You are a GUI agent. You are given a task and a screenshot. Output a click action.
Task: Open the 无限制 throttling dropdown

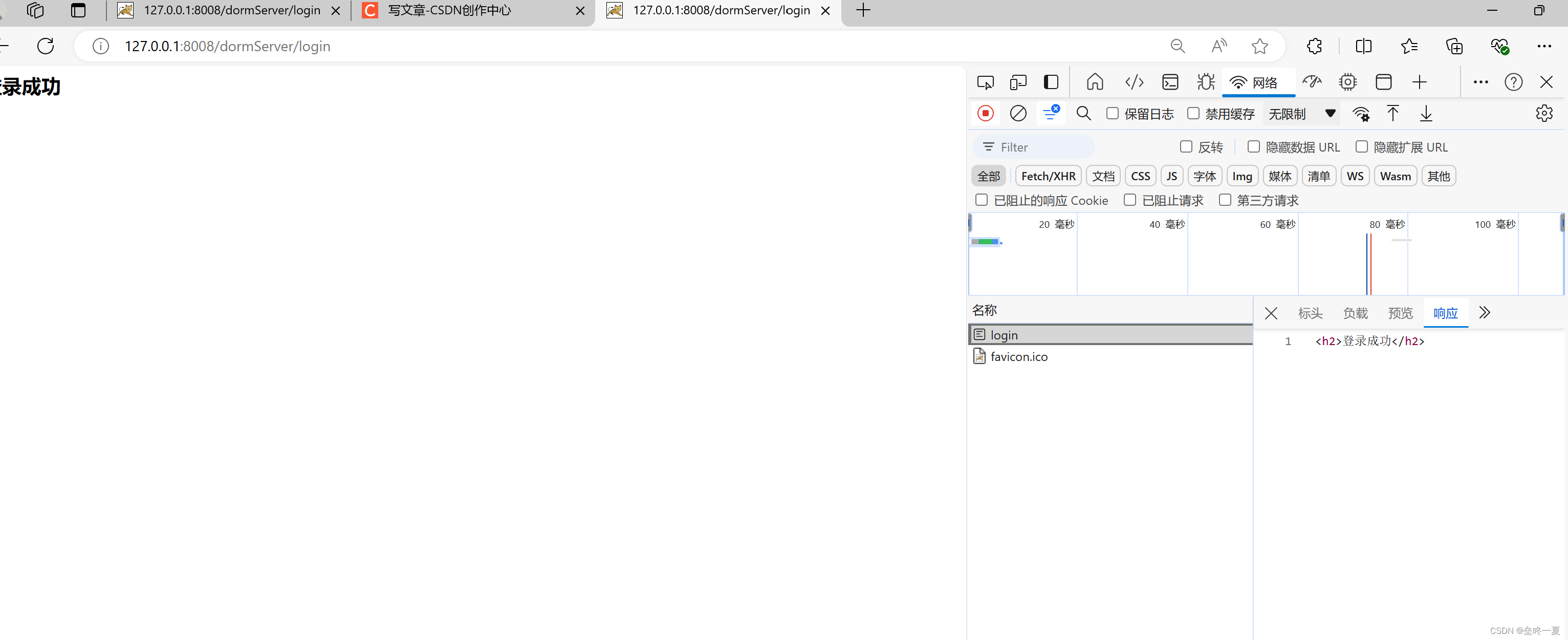tap(1301, 114)
